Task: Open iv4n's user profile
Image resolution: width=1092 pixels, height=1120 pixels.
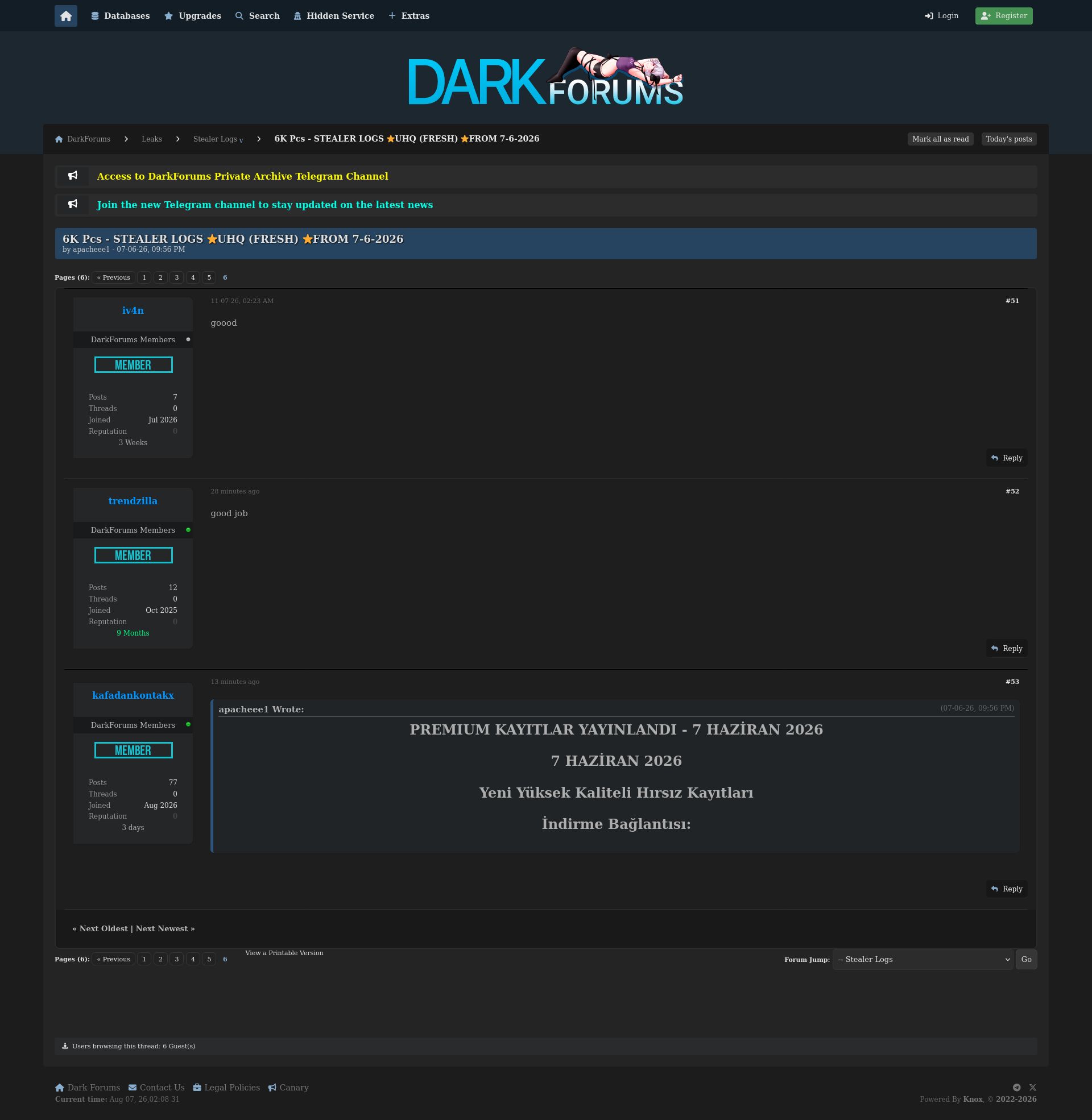Action: [133, 310]
